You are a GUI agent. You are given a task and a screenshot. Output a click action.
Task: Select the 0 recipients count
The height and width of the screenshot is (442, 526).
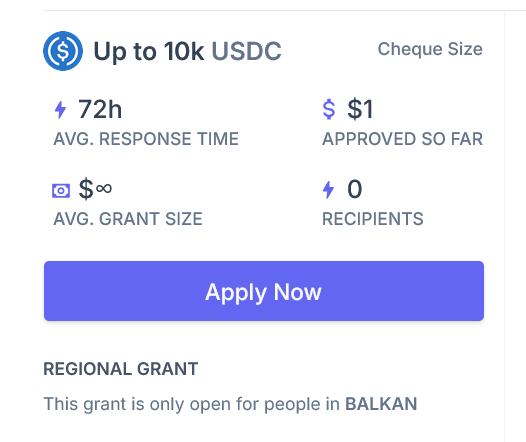click(355, 189)
